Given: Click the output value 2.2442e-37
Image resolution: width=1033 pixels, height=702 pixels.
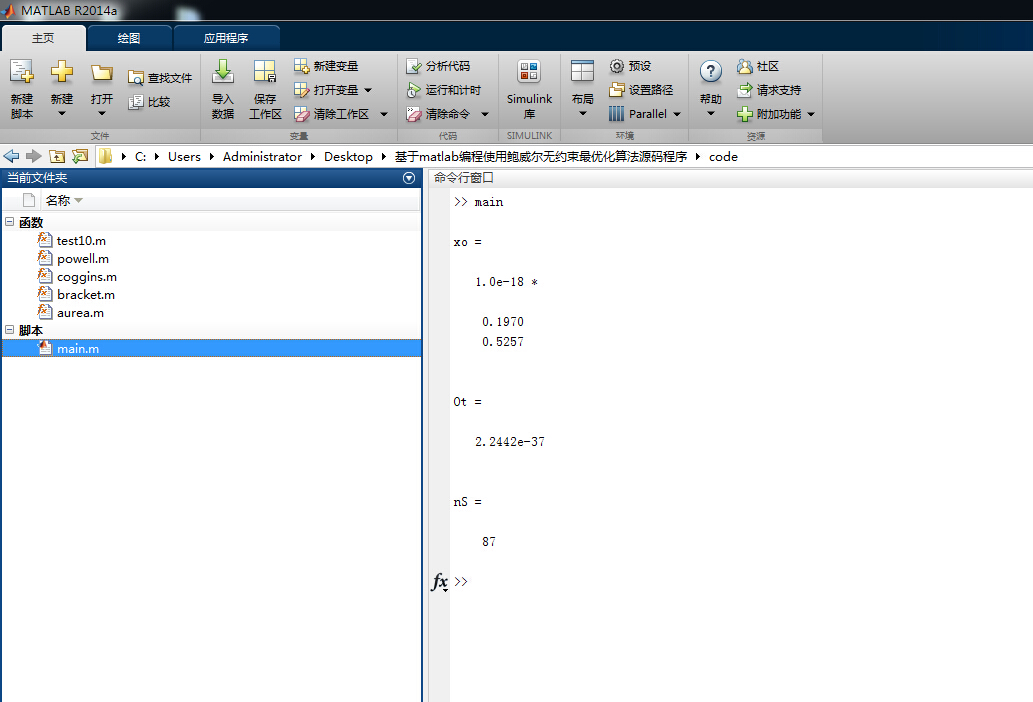Looking at the screenshot, I should (x=510, y=442).
